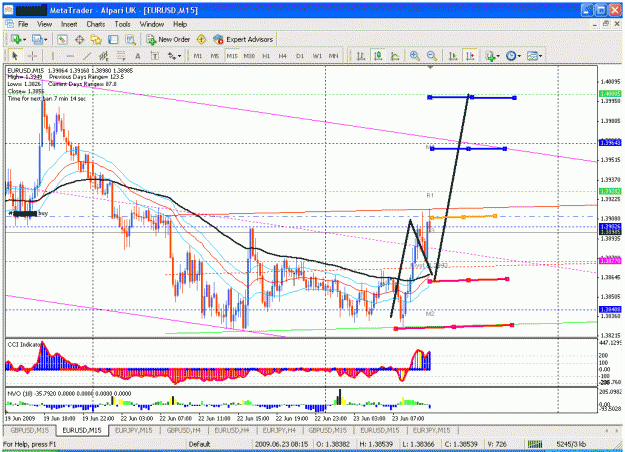Launch MetaEditor via yellow diamond icon

201,39
